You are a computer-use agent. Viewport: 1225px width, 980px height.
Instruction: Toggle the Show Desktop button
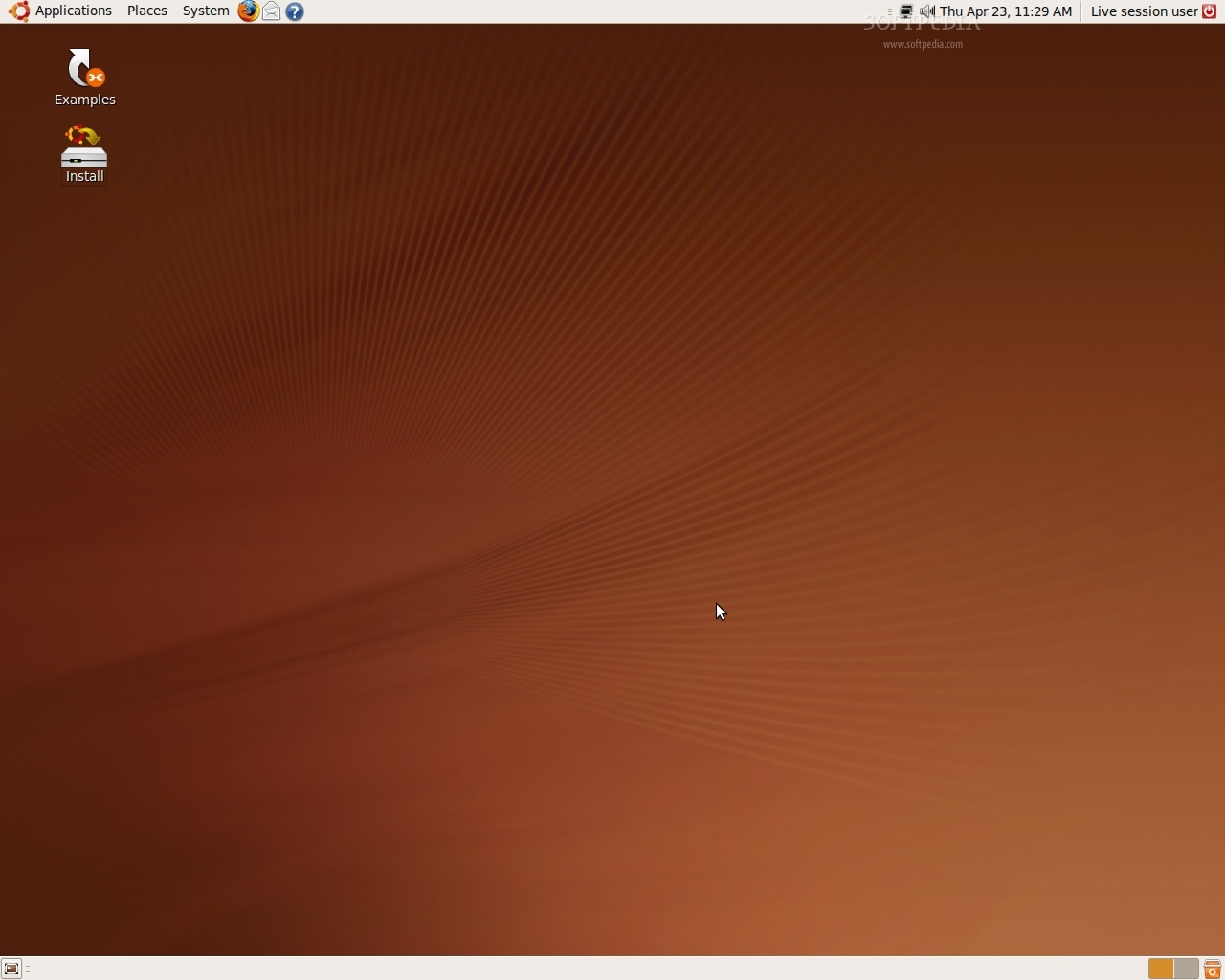click(x=11, y=969)
